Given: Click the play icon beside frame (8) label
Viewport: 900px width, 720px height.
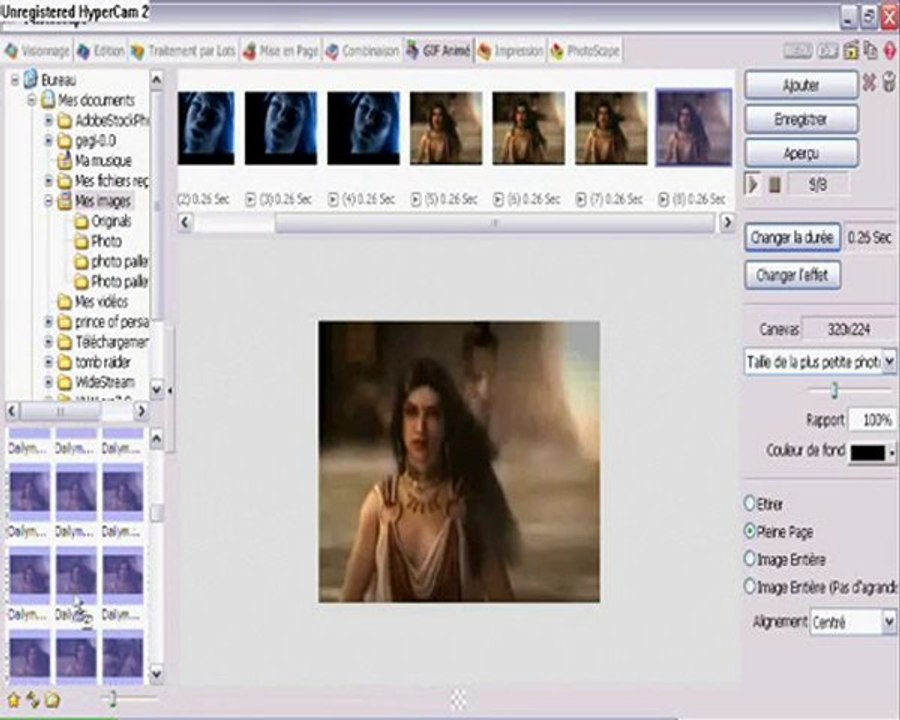Looking at the screenshot, I should (664, 199).
